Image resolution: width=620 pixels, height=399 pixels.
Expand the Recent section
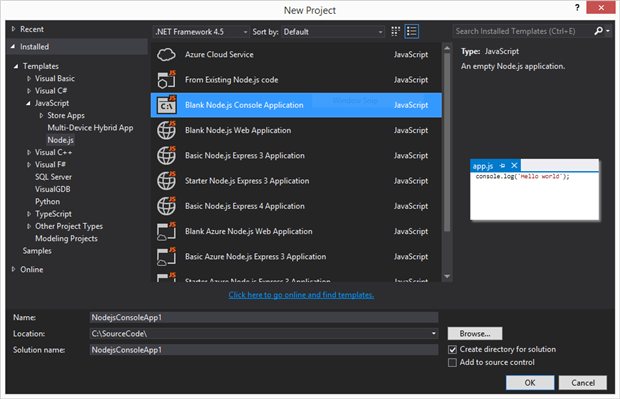13,29
